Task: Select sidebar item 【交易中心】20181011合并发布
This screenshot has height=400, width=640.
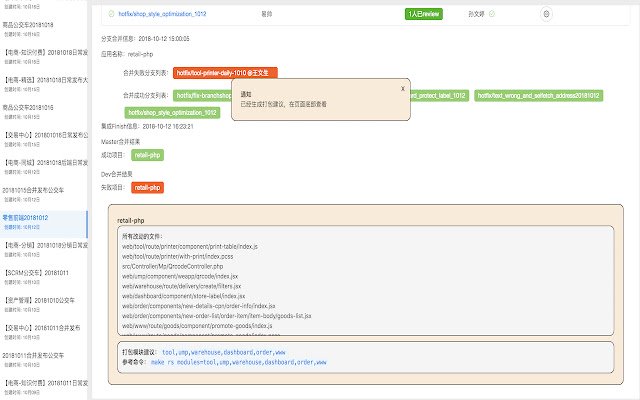Action: (x=44, y=332)
